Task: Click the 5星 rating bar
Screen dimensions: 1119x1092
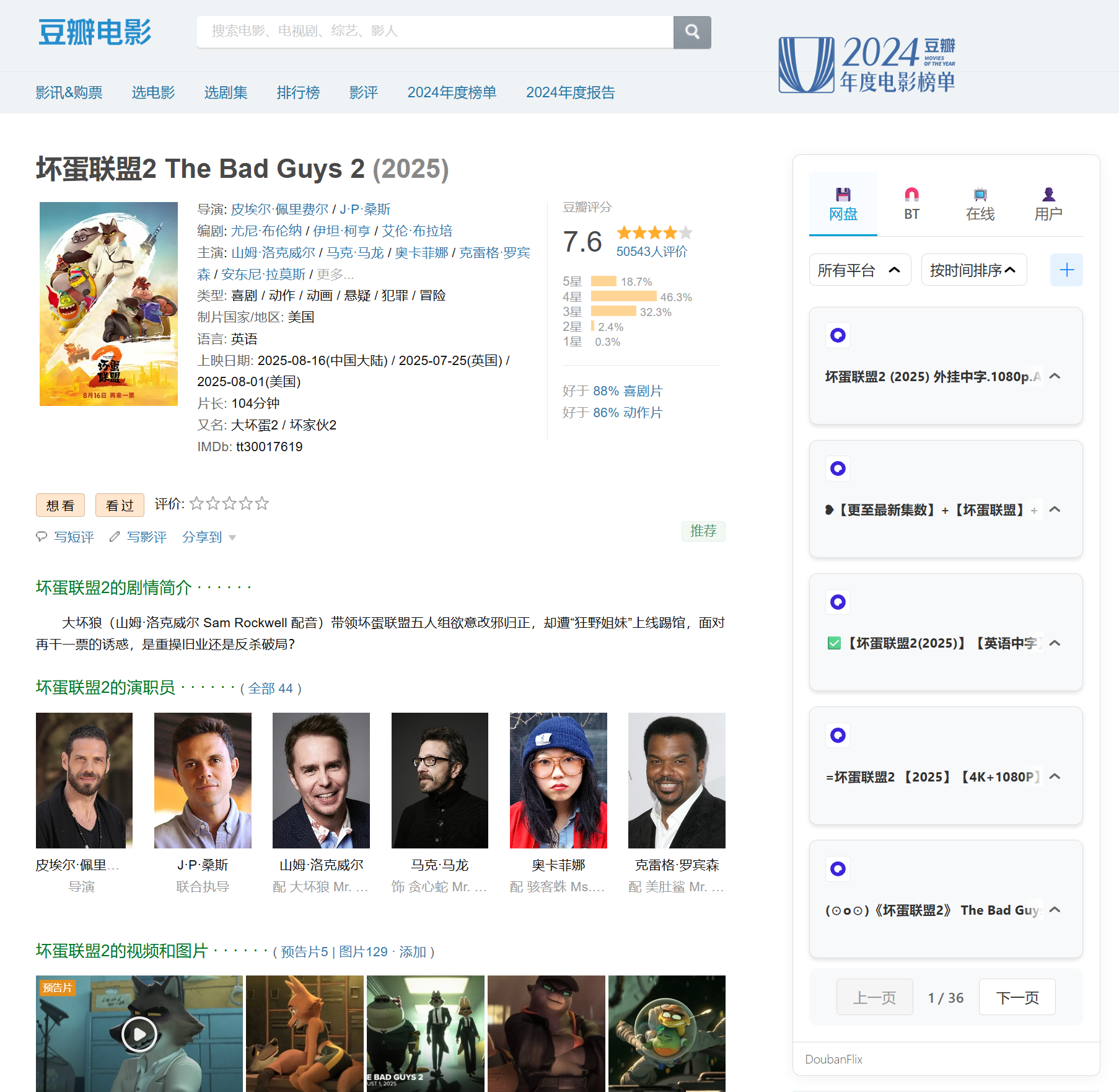Action: [x=603, y=281]
